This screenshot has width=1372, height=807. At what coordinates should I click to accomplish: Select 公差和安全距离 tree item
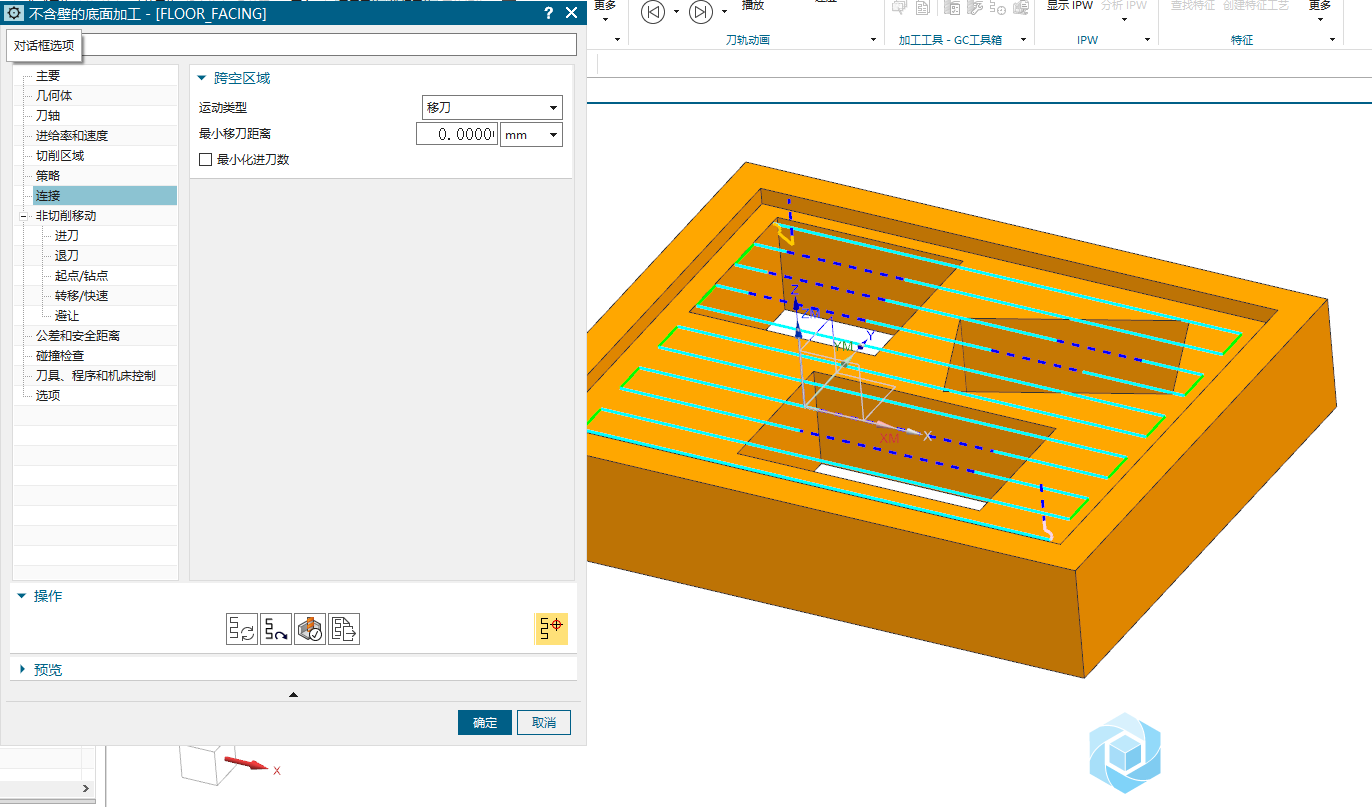point(78,336)
